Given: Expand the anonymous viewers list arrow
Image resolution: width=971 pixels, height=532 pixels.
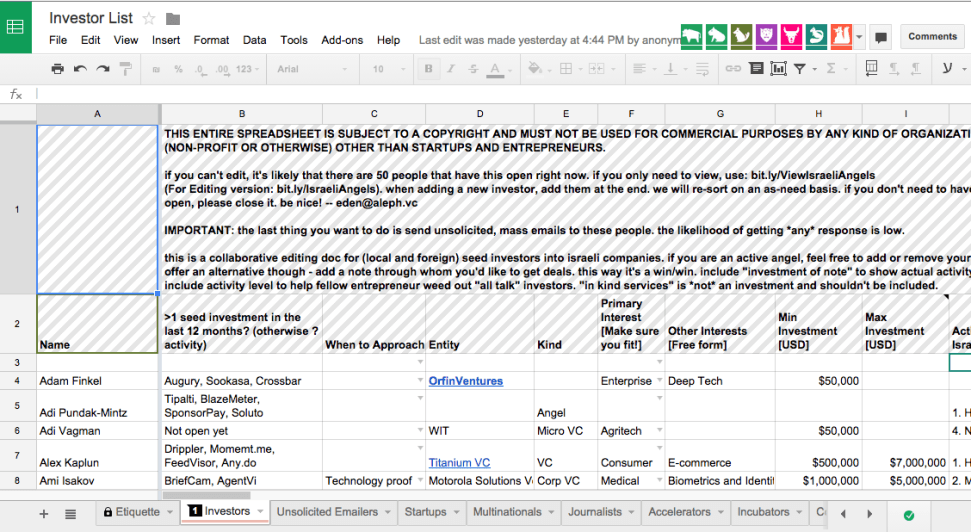Looking at the screenshot, I should point(860,37).
